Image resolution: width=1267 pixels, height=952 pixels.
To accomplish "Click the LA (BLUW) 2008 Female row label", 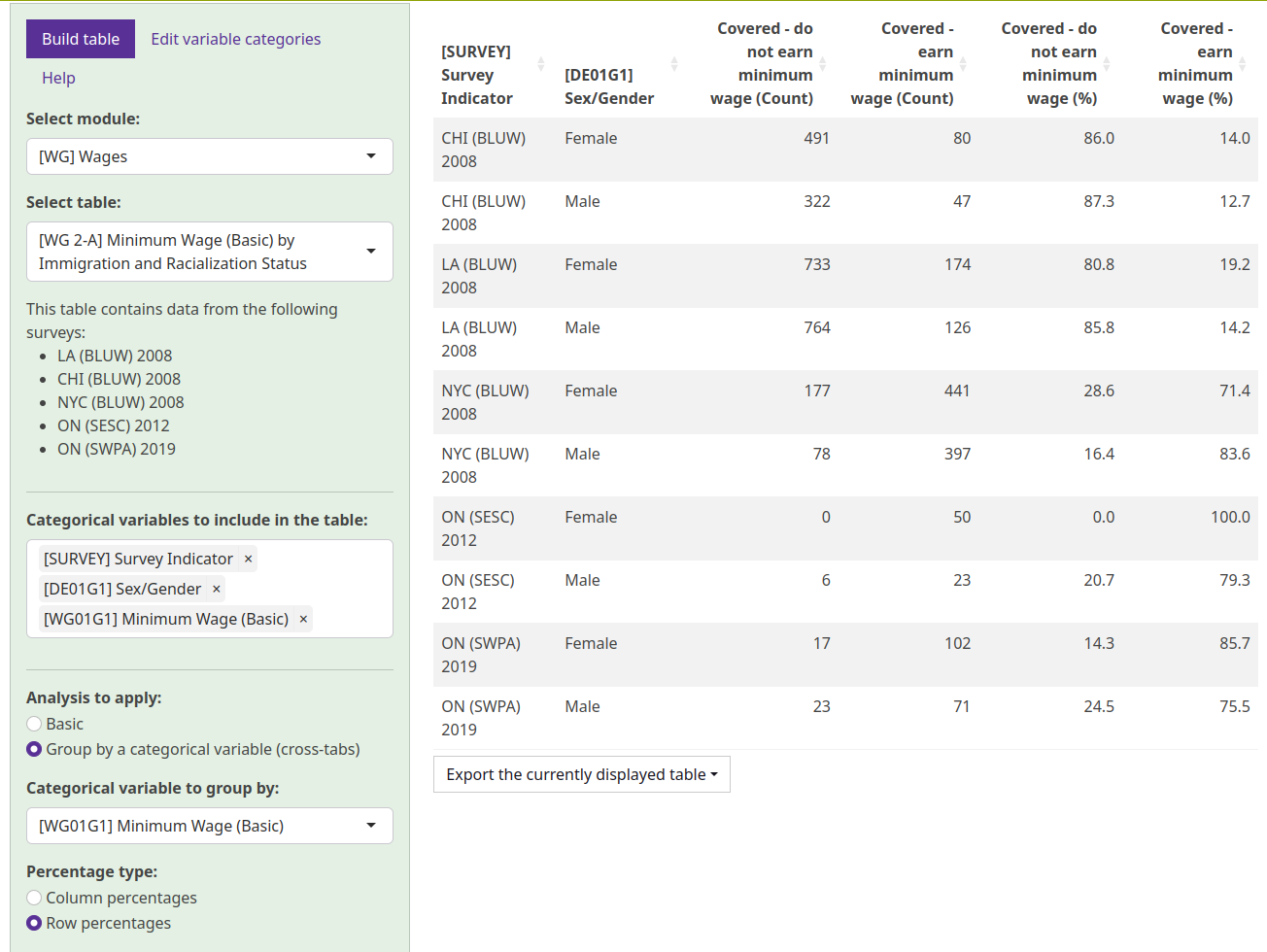I will (479, 276).
